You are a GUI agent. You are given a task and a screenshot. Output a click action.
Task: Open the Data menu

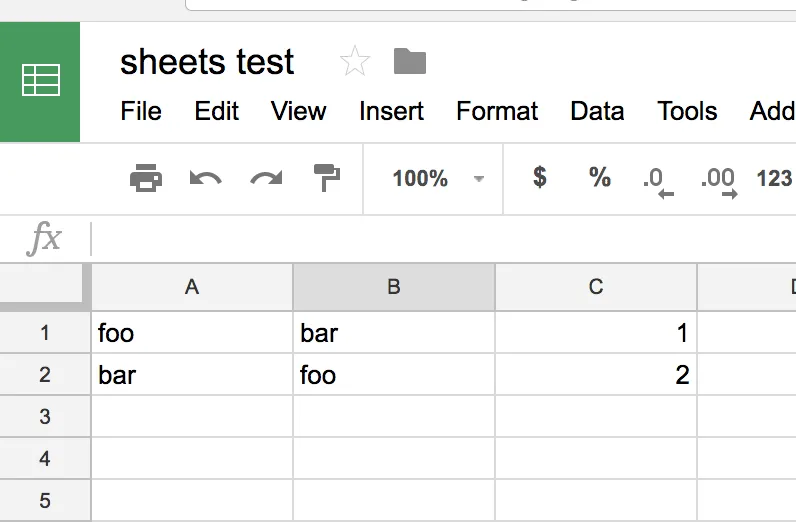[x=597, y=111]
